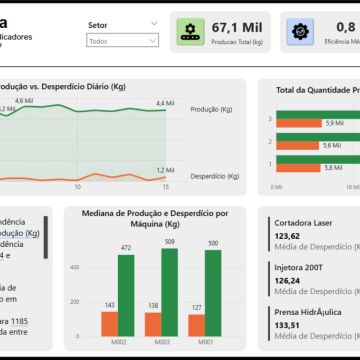360x360 pixels.
Task: Click the orange bar labeled 5,6 Mil
Action: (x=298, y=146)
